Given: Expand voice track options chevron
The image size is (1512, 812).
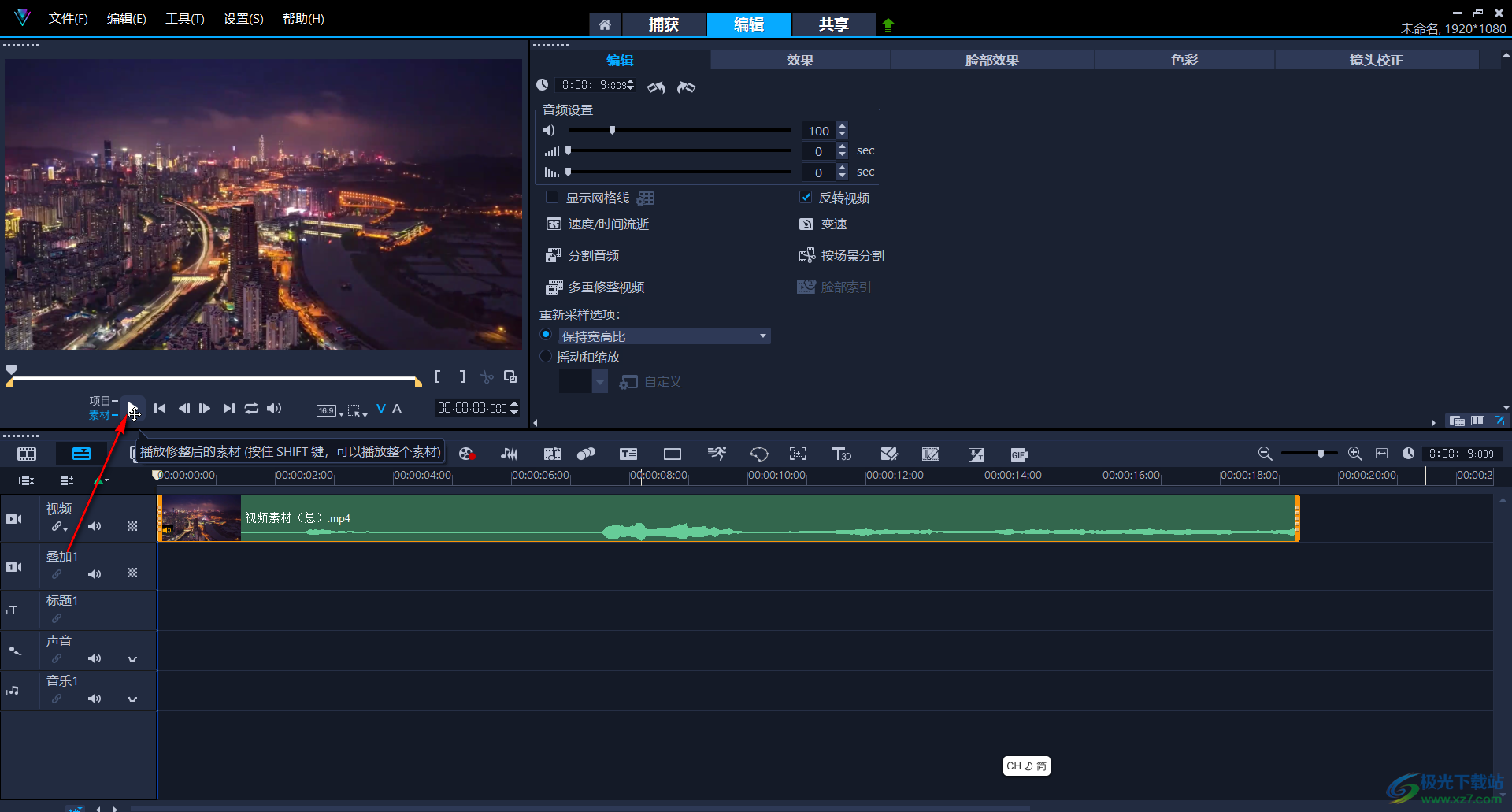Looking at the screenshot, I should pos(132,658).
